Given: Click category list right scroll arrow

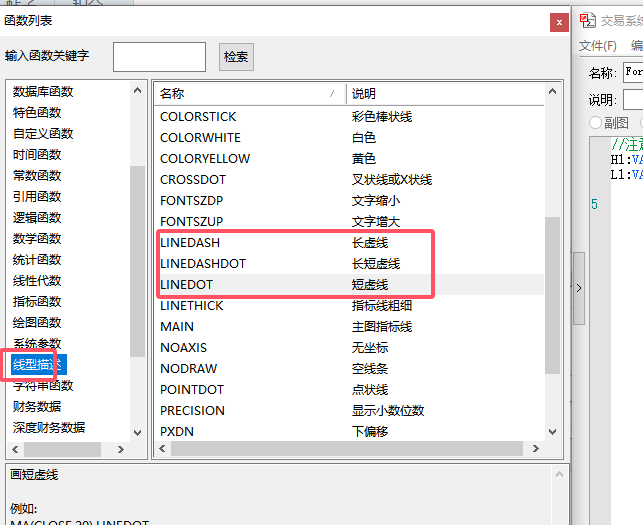Looking at the screenshot, I should click(121, 450).
